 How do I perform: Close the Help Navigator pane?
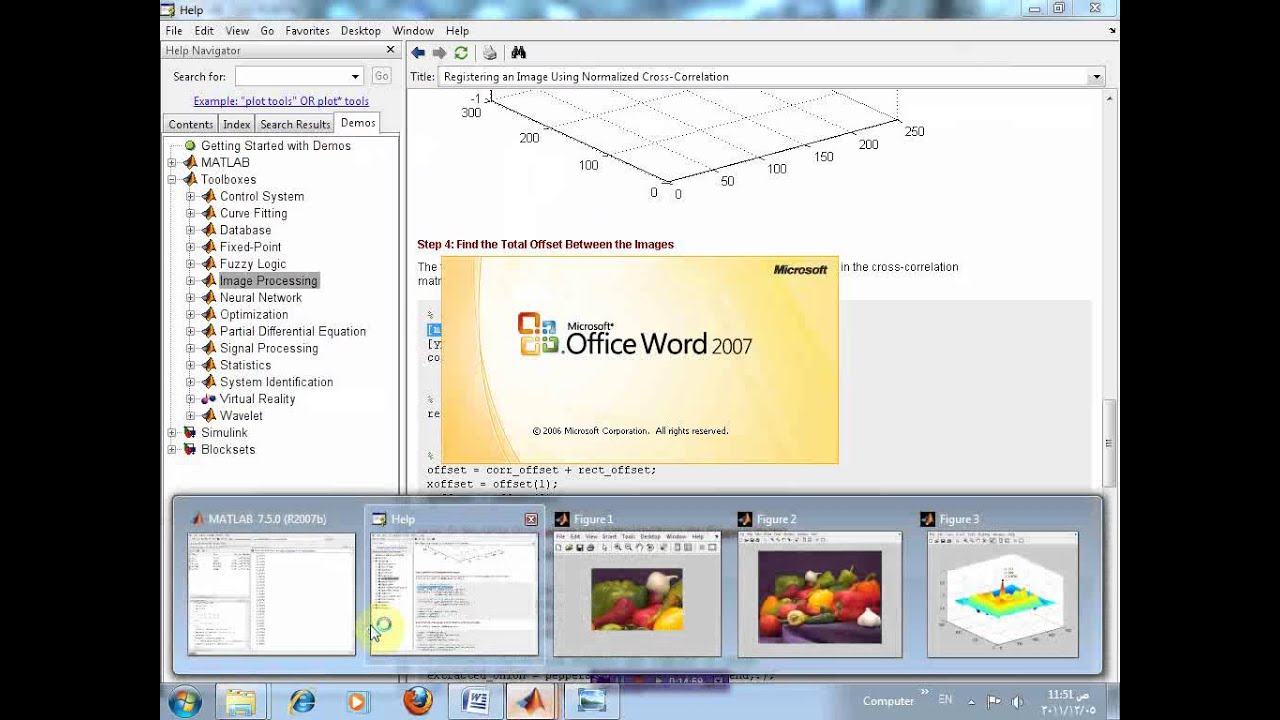point(390,50)
